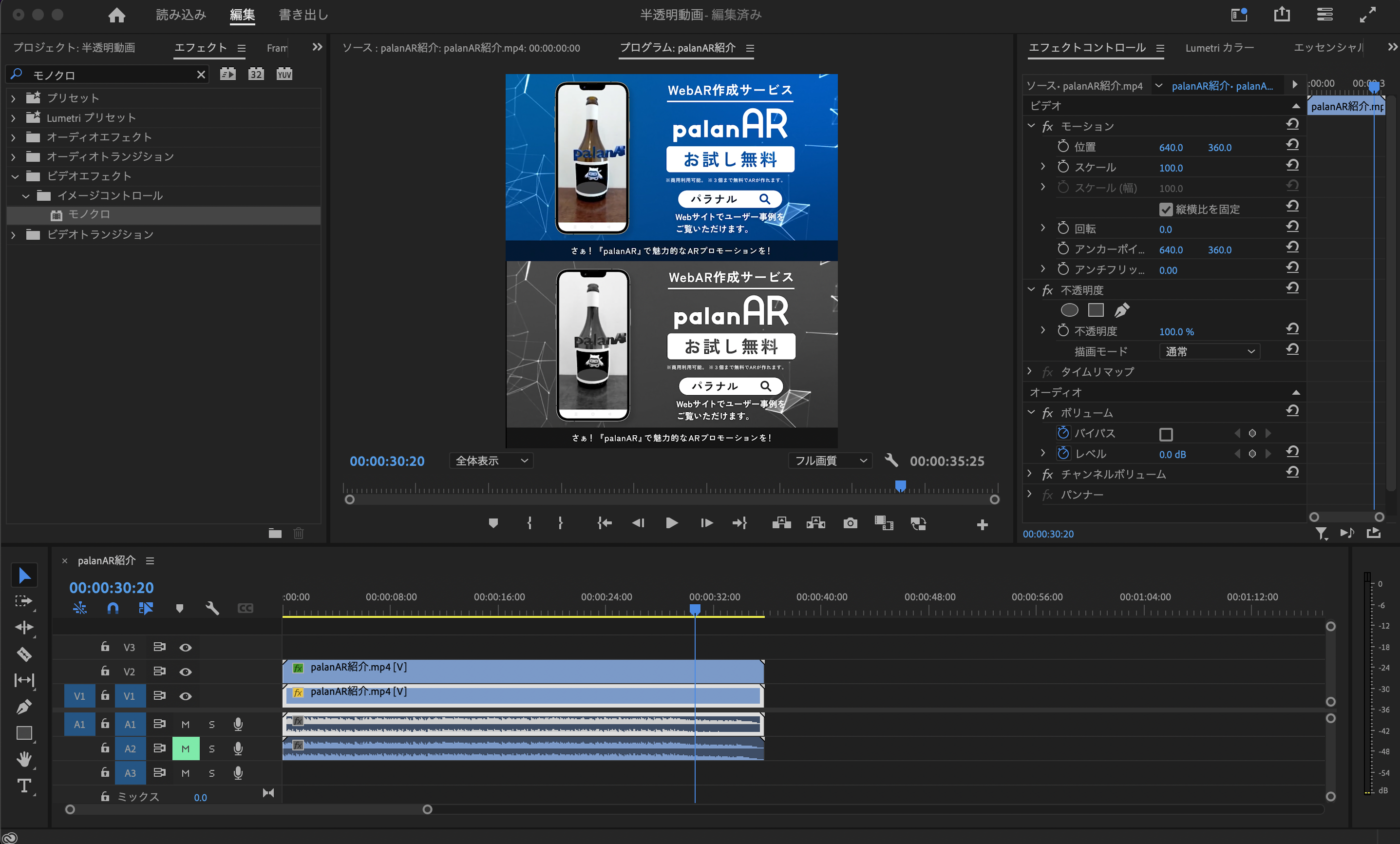Click the Mark In bracket icon
The height and width of the screenshot is (844, 1400).
coord(530,523)
